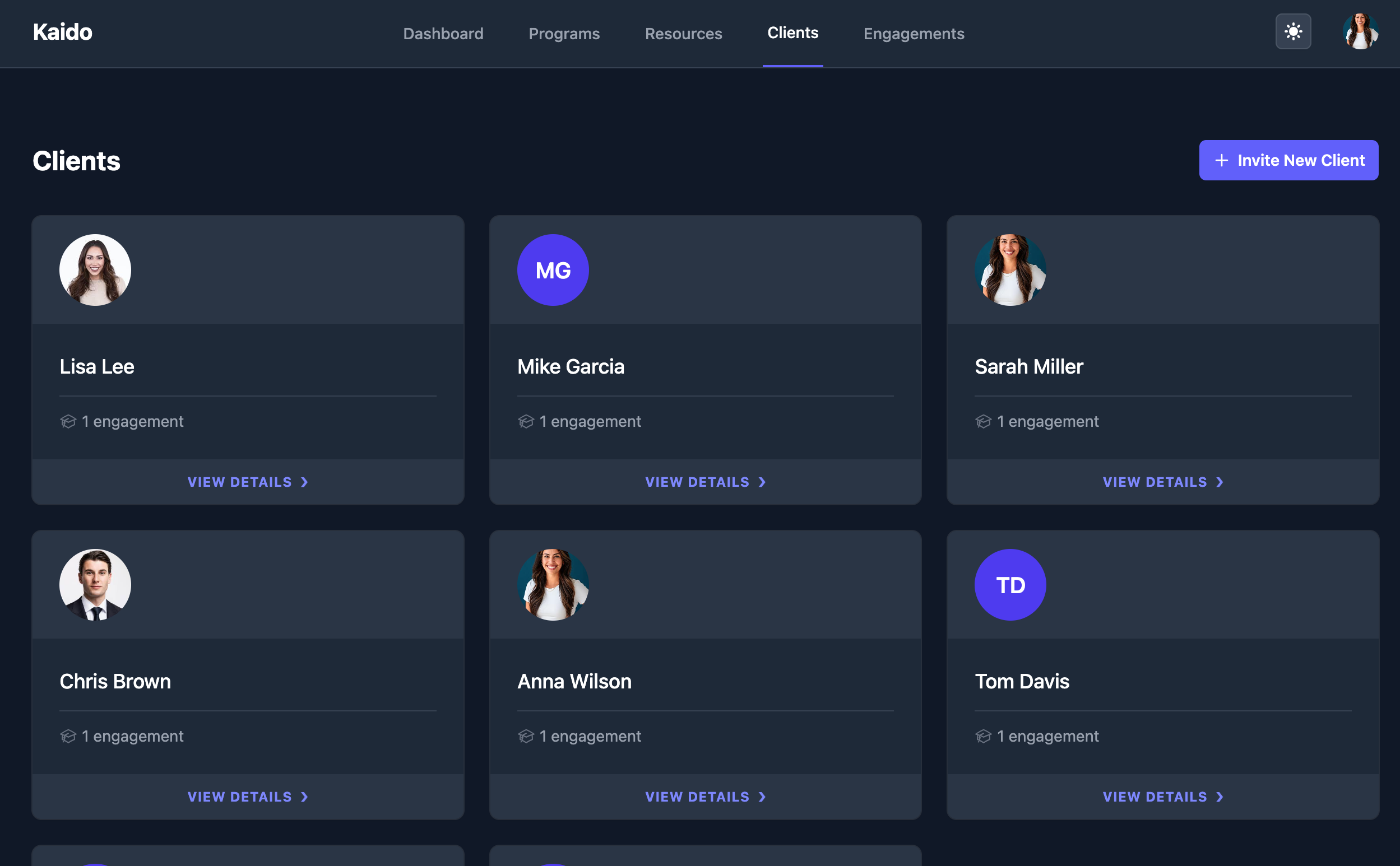
Task: Switch to the Dashboard tab
Action: [x=443, y=34]
